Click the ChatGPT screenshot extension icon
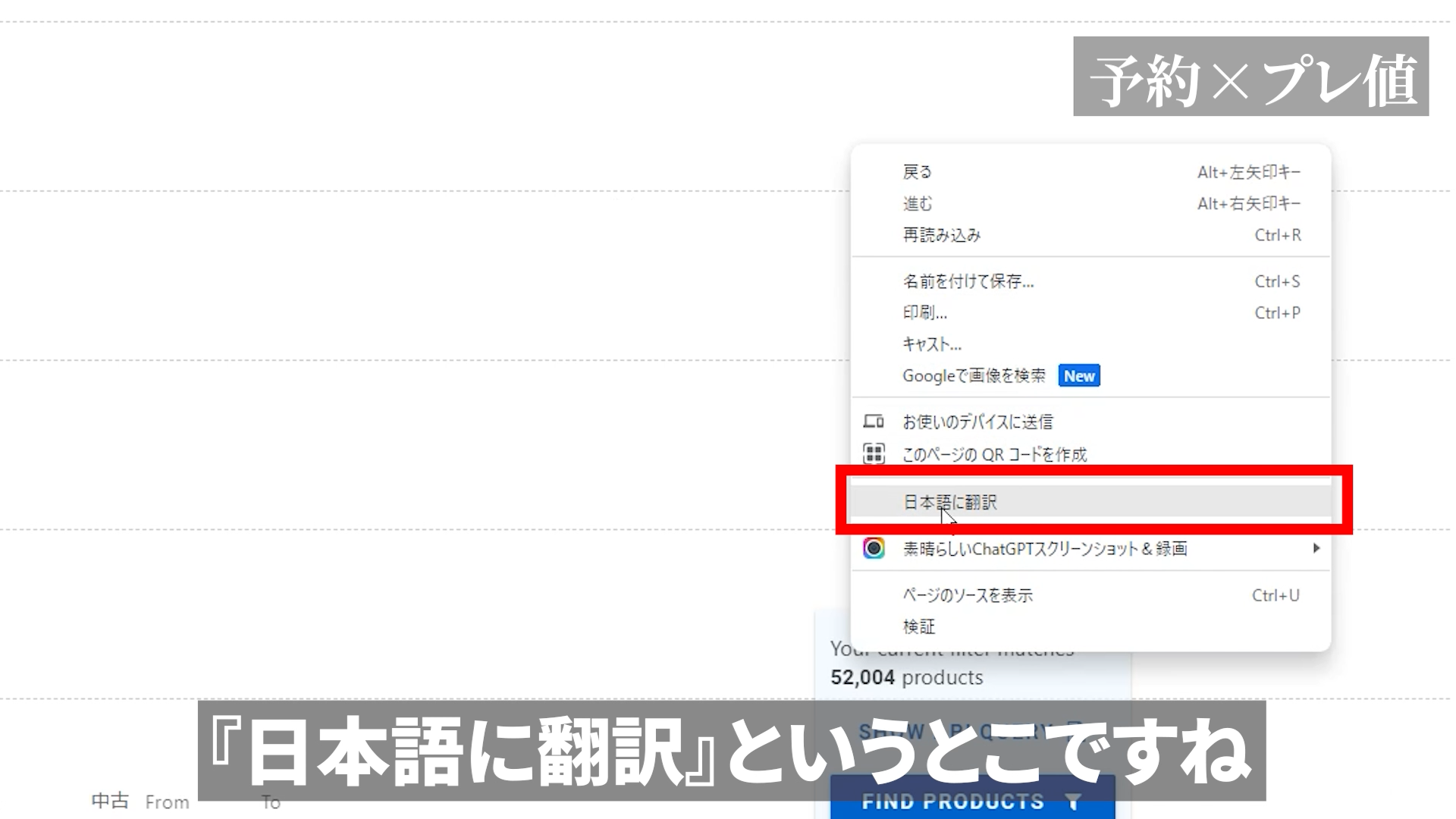Screen dimensions: 1456x819 pos(874,548)
